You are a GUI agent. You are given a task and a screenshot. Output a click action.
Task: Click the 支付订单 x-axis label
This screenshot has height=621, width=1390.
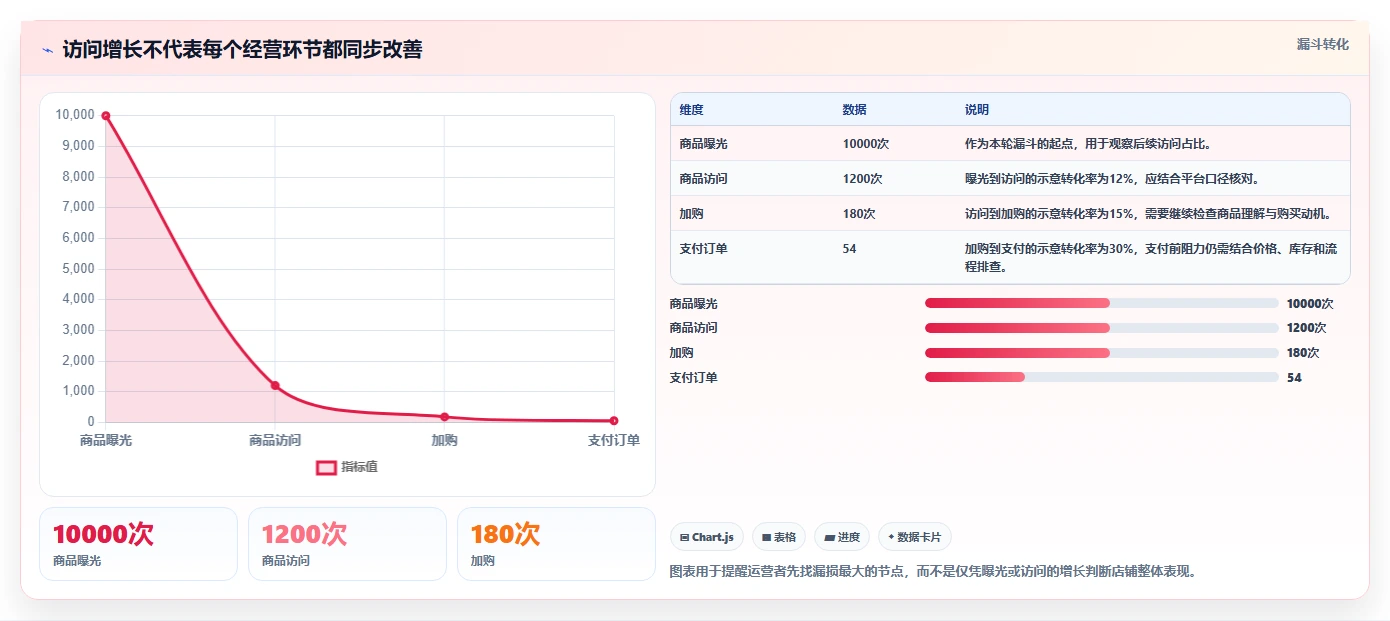[614, 440]
